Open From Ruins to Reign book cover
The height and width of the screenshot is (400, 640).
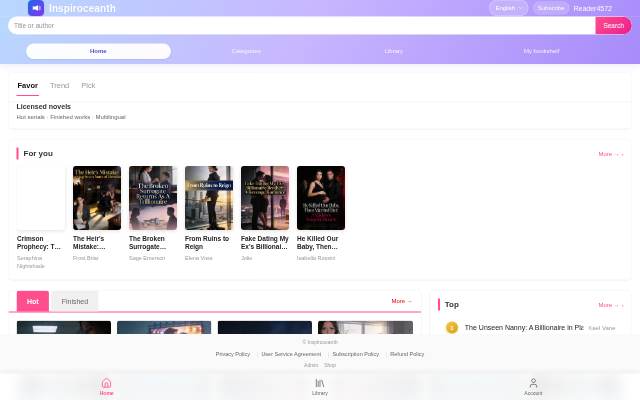point(209,198)
